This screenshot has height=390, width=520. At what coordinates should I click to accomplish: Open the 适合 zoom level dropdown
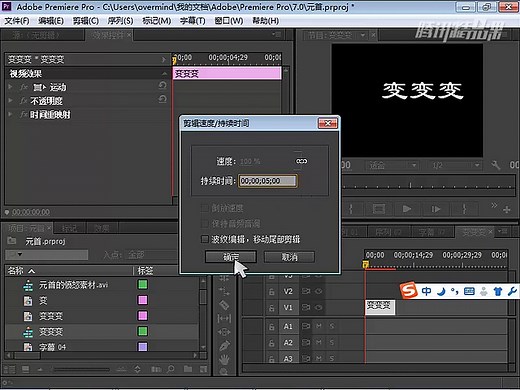(392, 165)
